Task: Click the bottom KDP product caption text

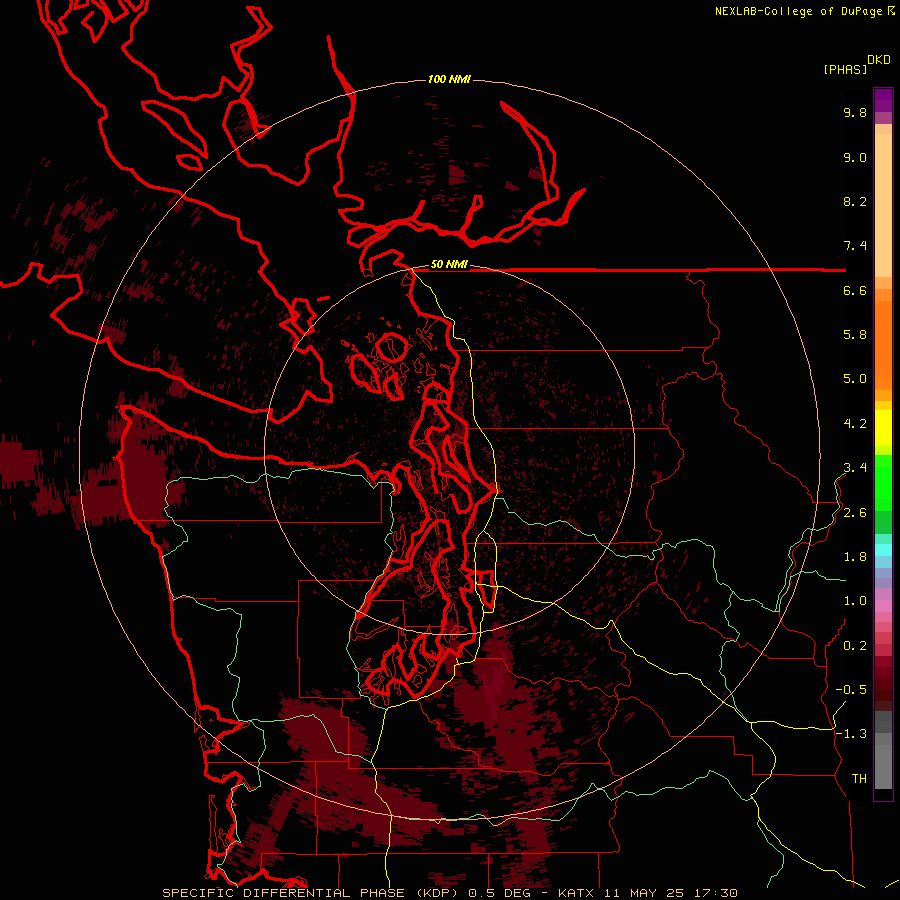Action: click(x=449, y=893)
